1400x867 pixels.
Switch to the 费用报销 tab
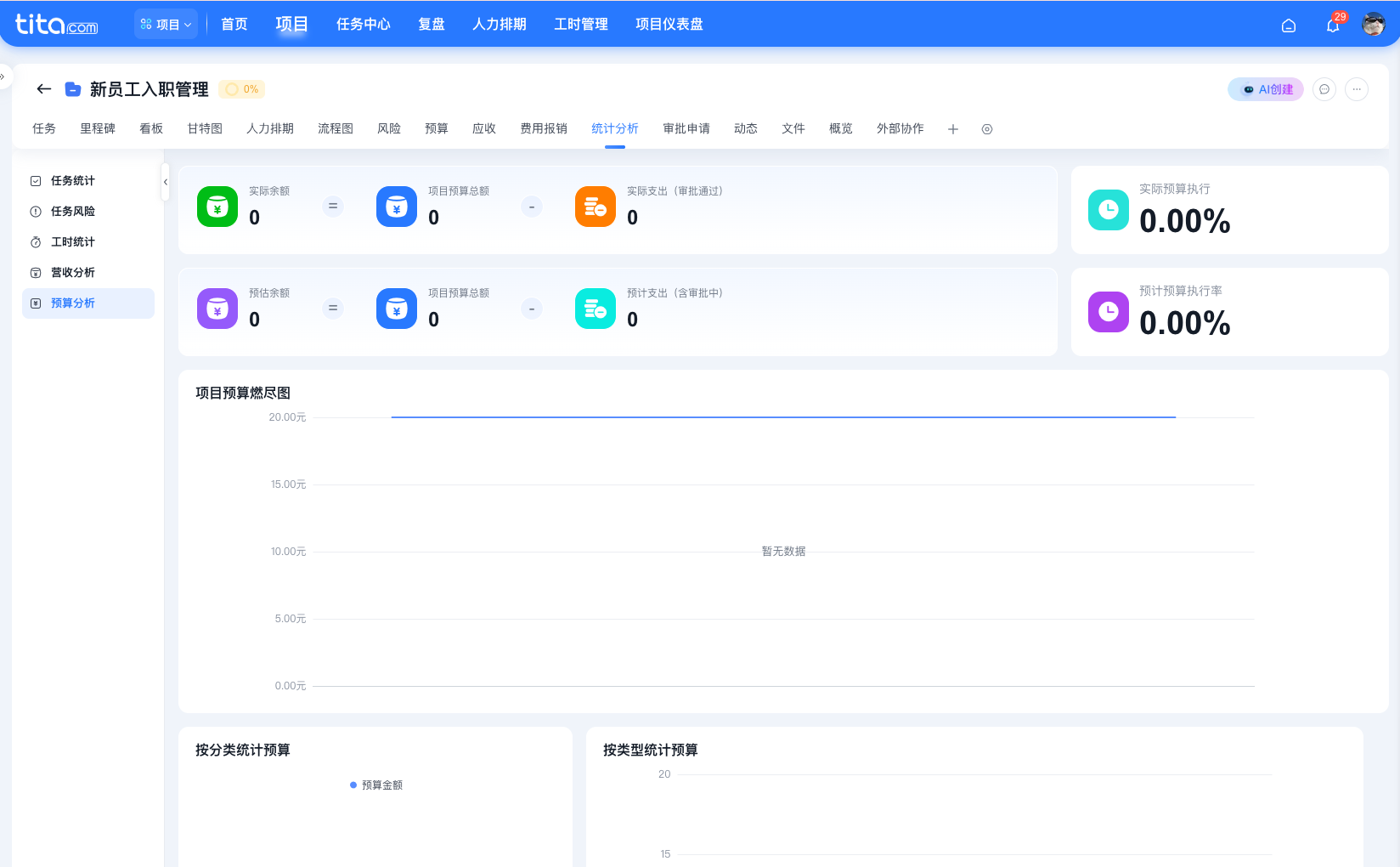point(544,128)
